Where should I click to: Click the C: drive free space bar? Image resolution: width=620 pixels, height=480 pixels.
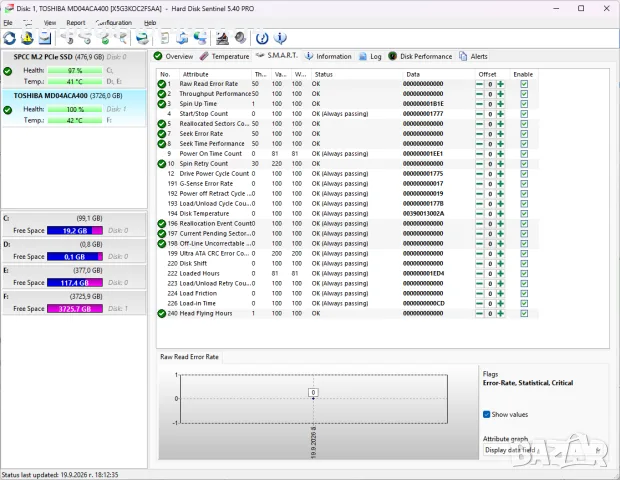(x=75, y=231)
